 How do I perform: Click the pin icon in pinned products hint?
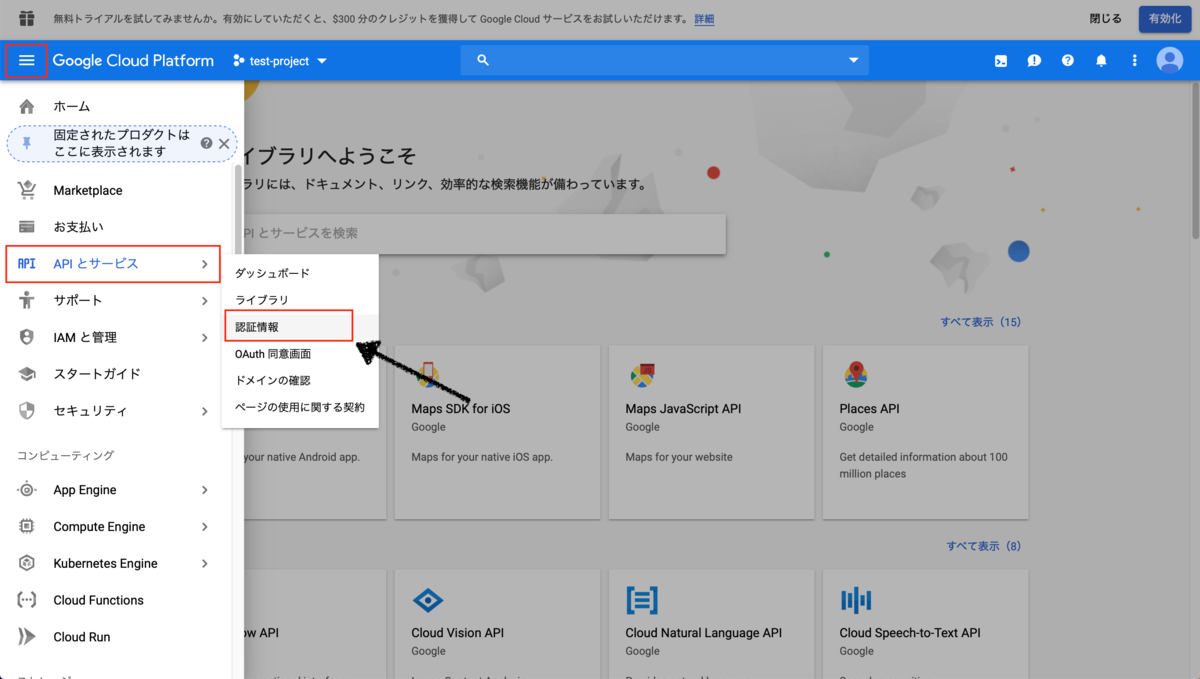pyautogui.click(x=27, y=144)
